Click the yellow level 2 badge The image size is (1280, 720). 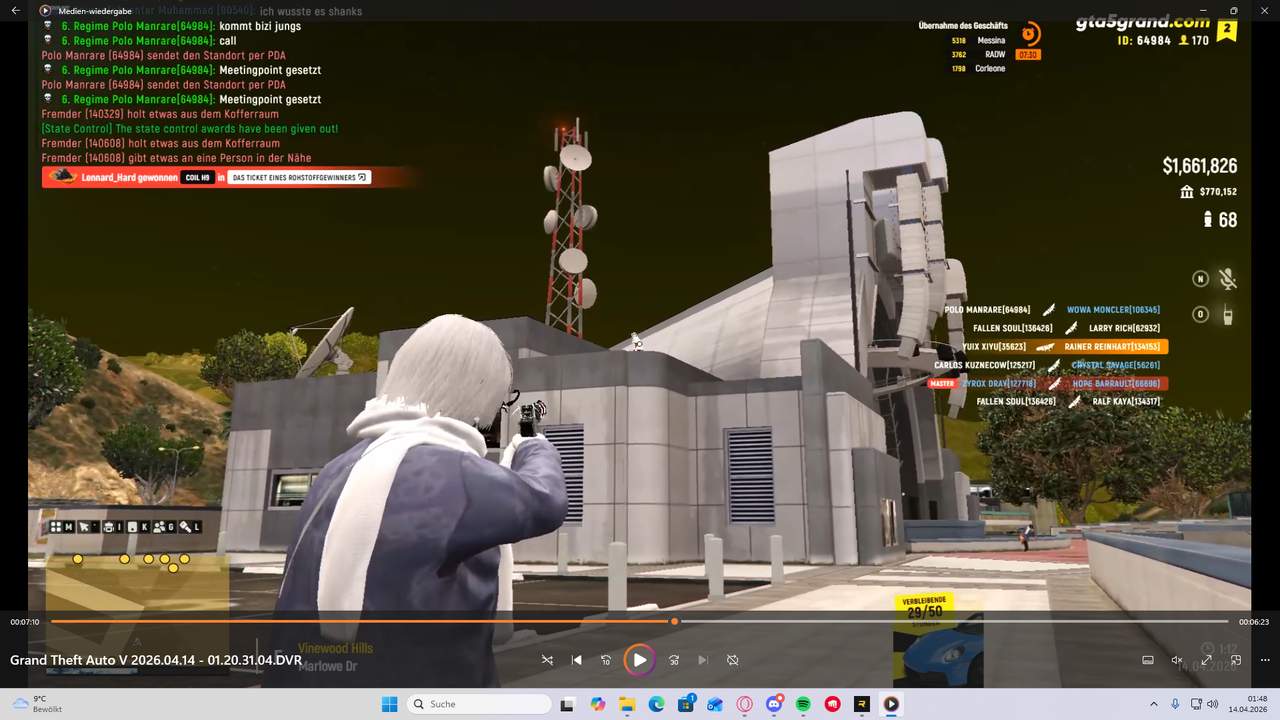1227,30
